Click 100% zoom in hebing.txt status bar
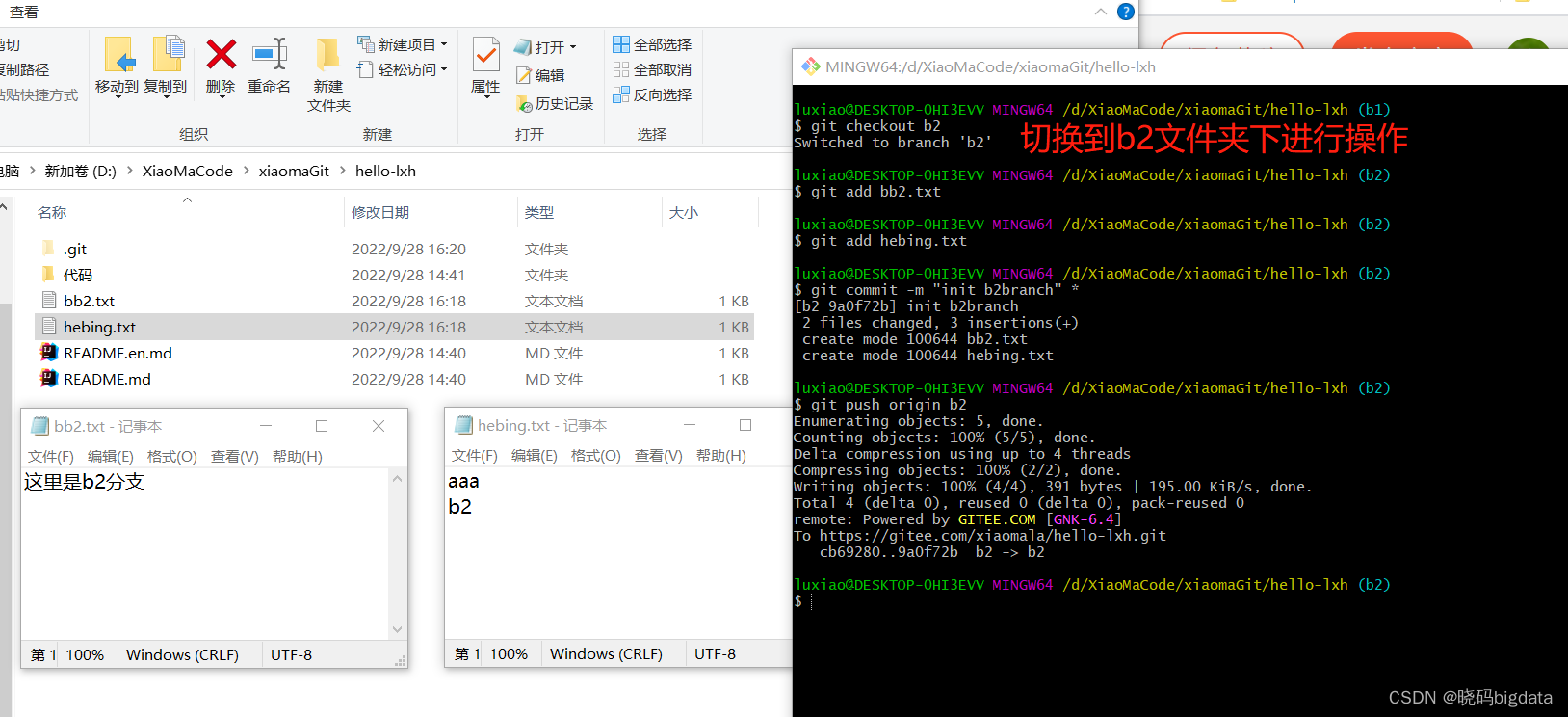This screenshot has width=1568, height=717. point(509,653)
